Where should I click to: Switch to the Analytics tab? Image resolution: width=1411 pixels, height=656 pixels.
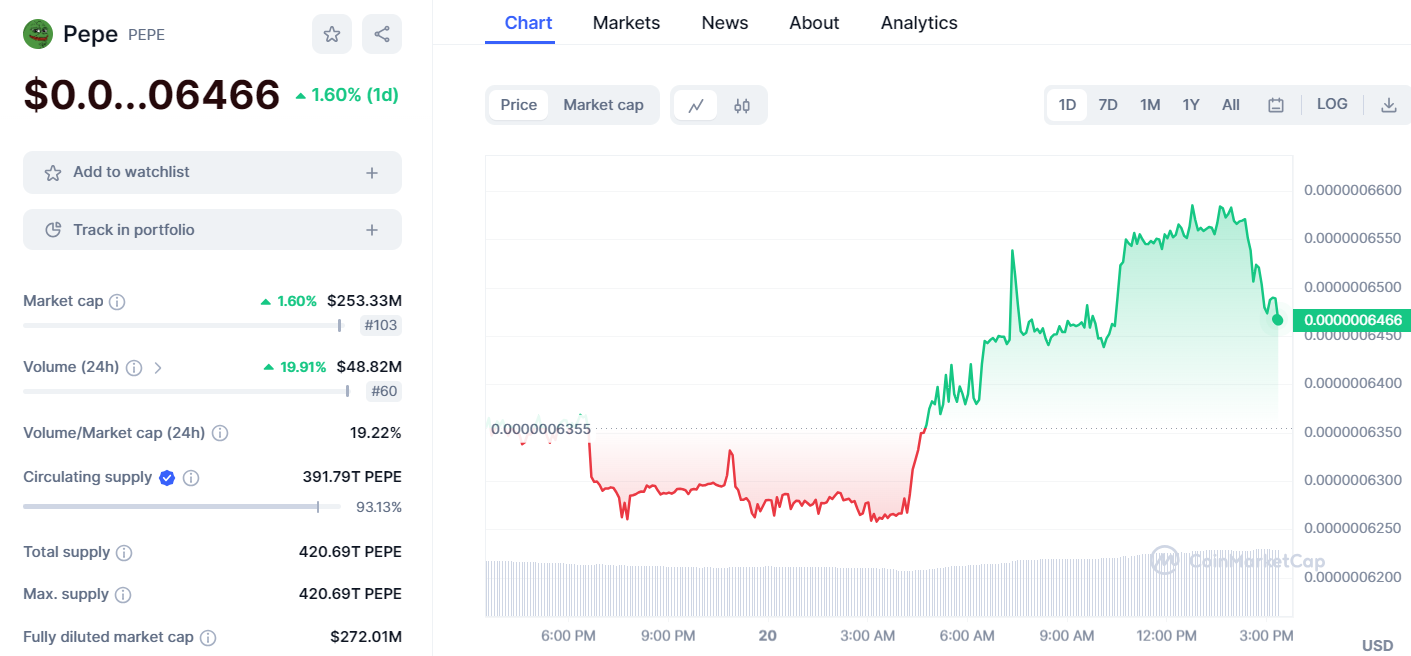[x=918, y=22]
